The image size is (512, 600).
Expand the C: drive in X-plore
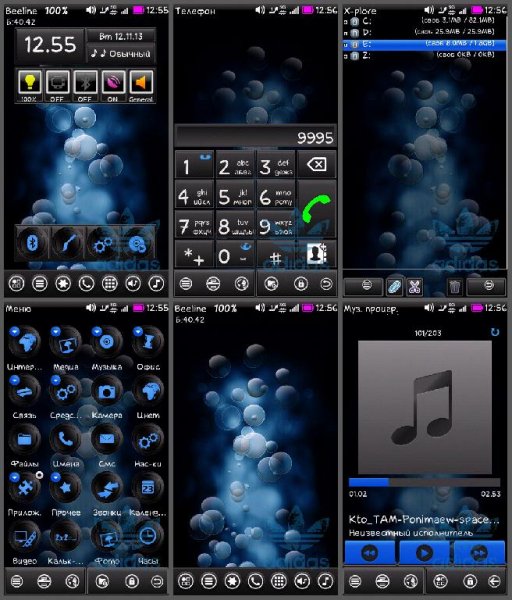(425, 21)
